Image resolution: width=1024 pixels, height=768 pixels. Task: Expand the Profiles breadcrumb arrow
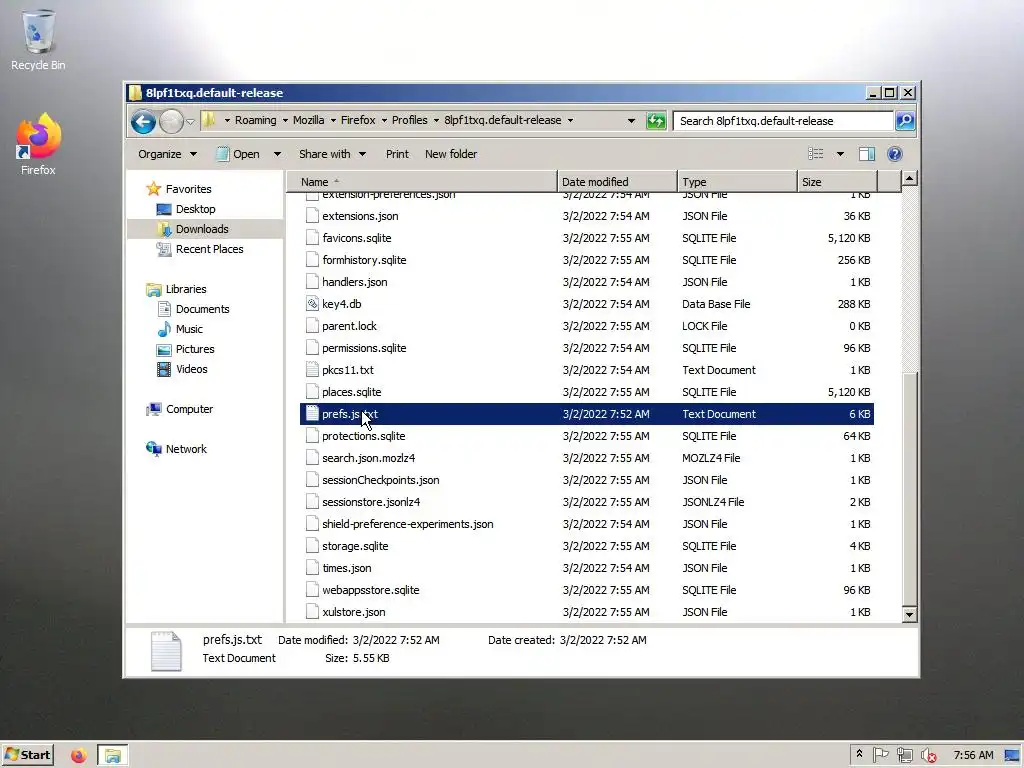point(436,121)
